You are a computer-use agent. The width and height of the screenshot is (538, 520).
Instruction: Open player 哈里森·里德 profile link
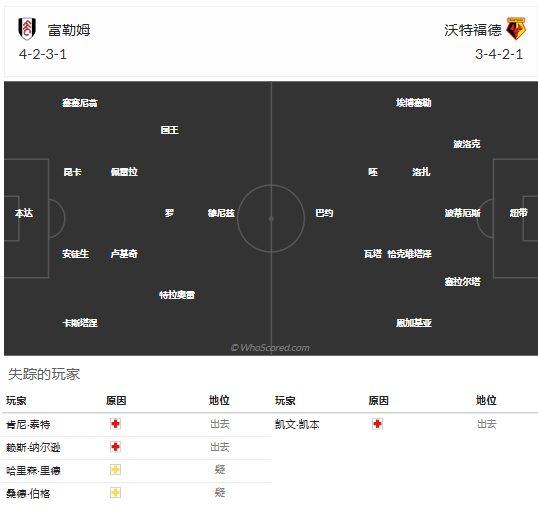[x=33, y=470]
